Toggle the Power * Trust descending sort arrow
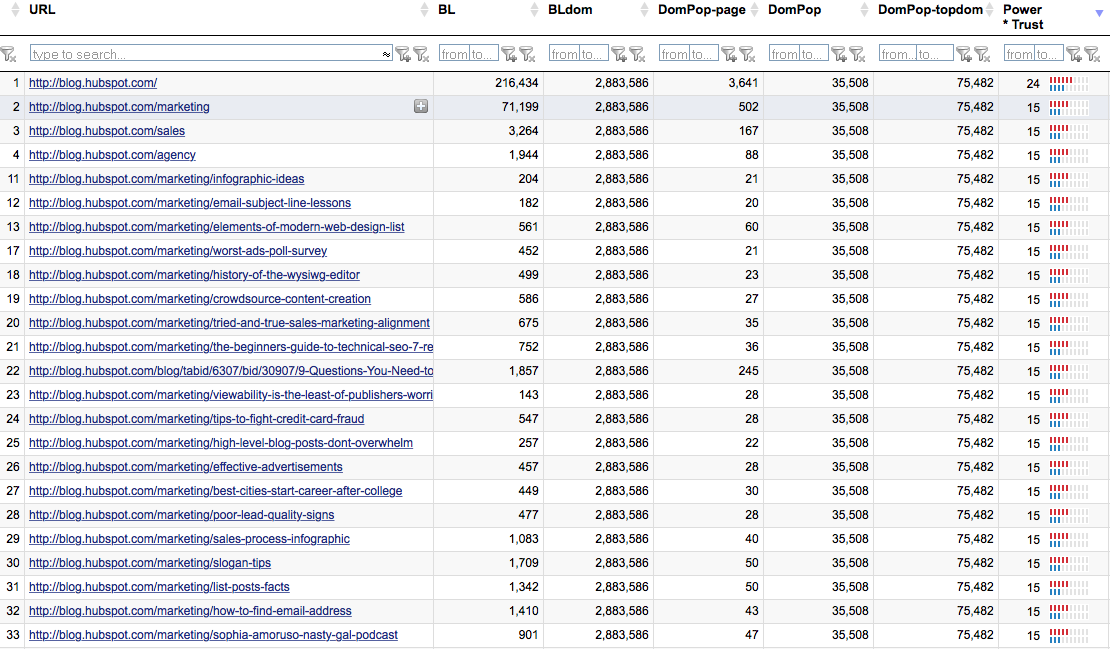Image resolution: width=1110 pixels, height=649 pixels. (1099, 13)
